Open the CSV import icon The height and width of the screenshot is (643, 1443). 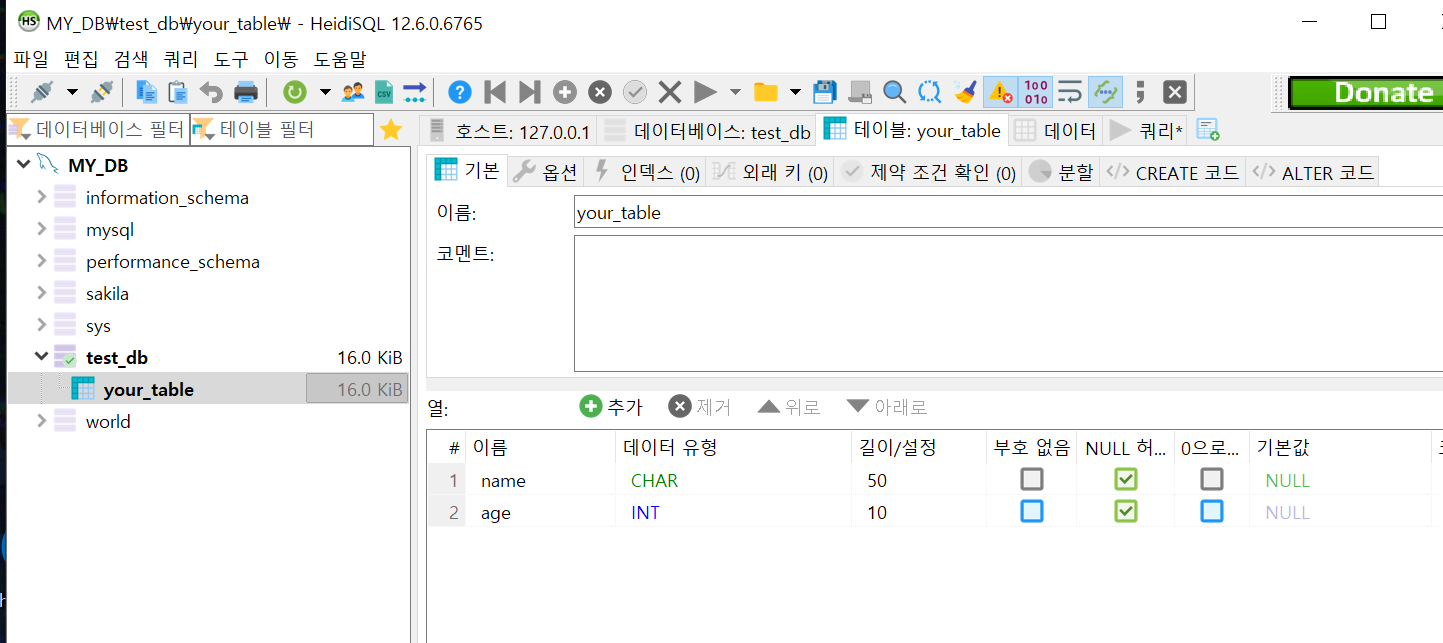[x=384, y=93]
